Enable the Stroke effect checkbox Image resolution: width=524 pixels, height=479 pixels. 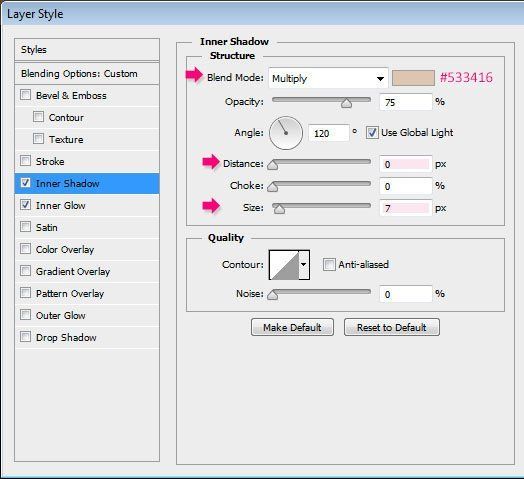25,161
